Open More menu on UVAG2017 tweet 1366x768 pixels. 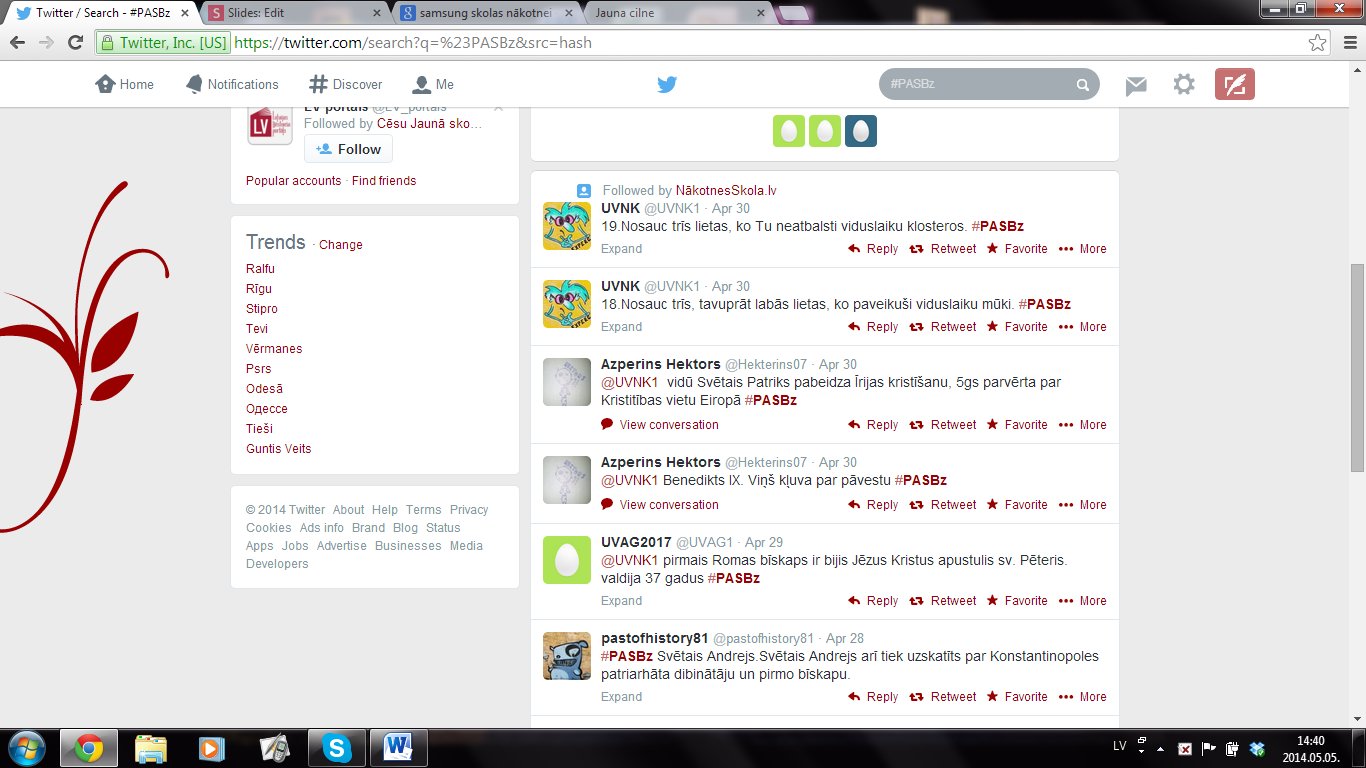coord(1083,601)
